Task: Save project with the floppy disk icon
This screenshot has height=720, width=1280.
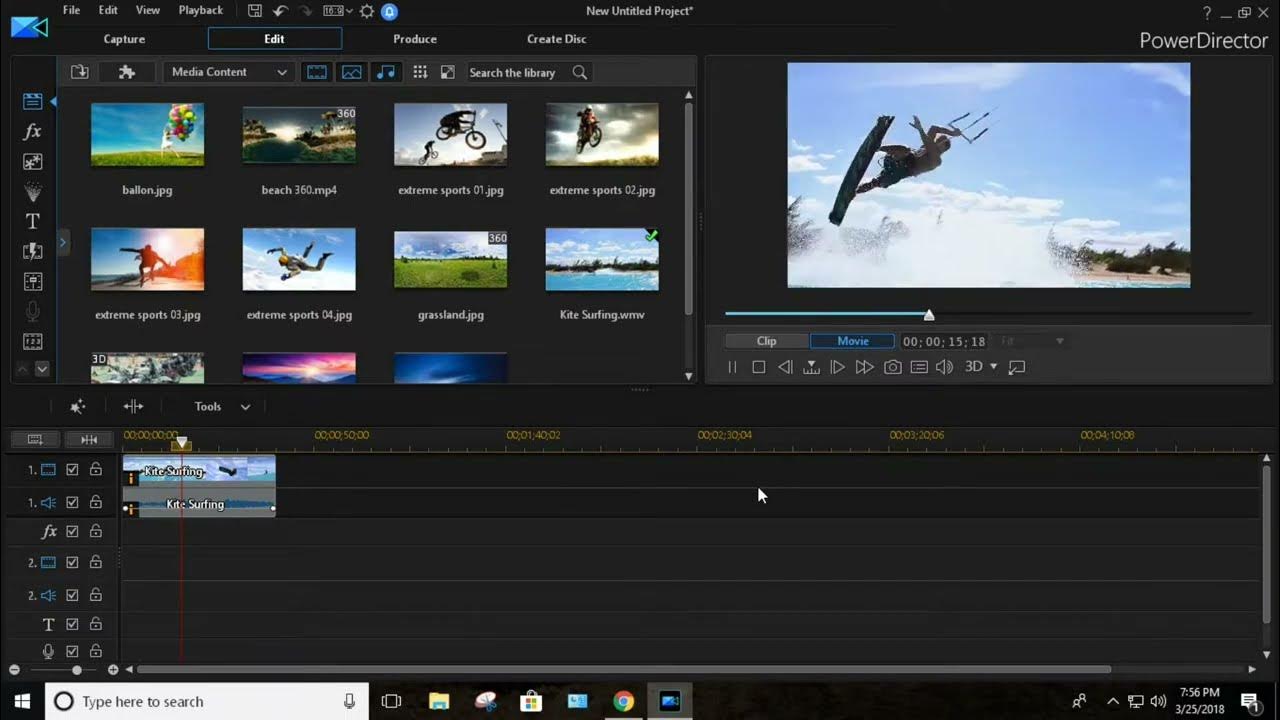Action: pyautogui.click(x=255, y=11)
